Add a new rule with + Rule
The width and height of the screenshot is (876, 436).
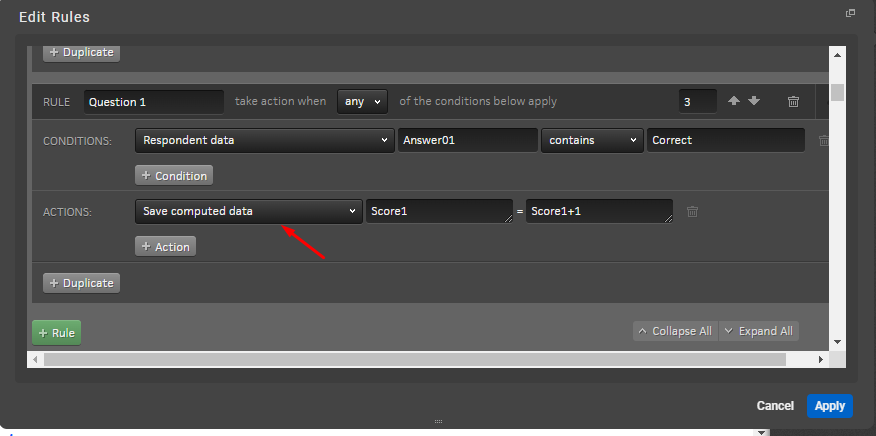57,332
